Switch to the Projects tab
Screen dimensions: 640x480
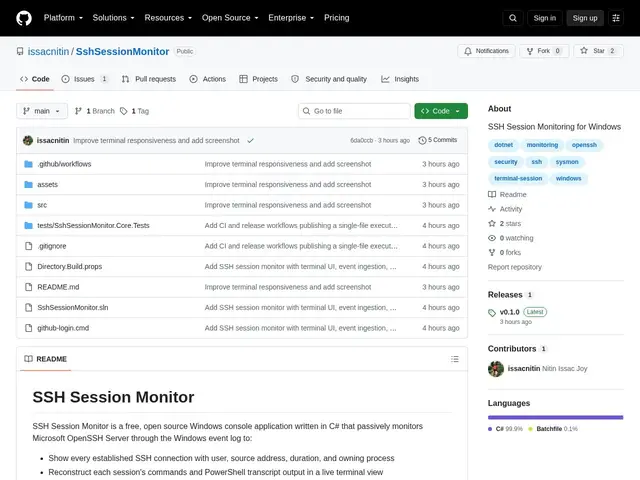tap(258, 79)
